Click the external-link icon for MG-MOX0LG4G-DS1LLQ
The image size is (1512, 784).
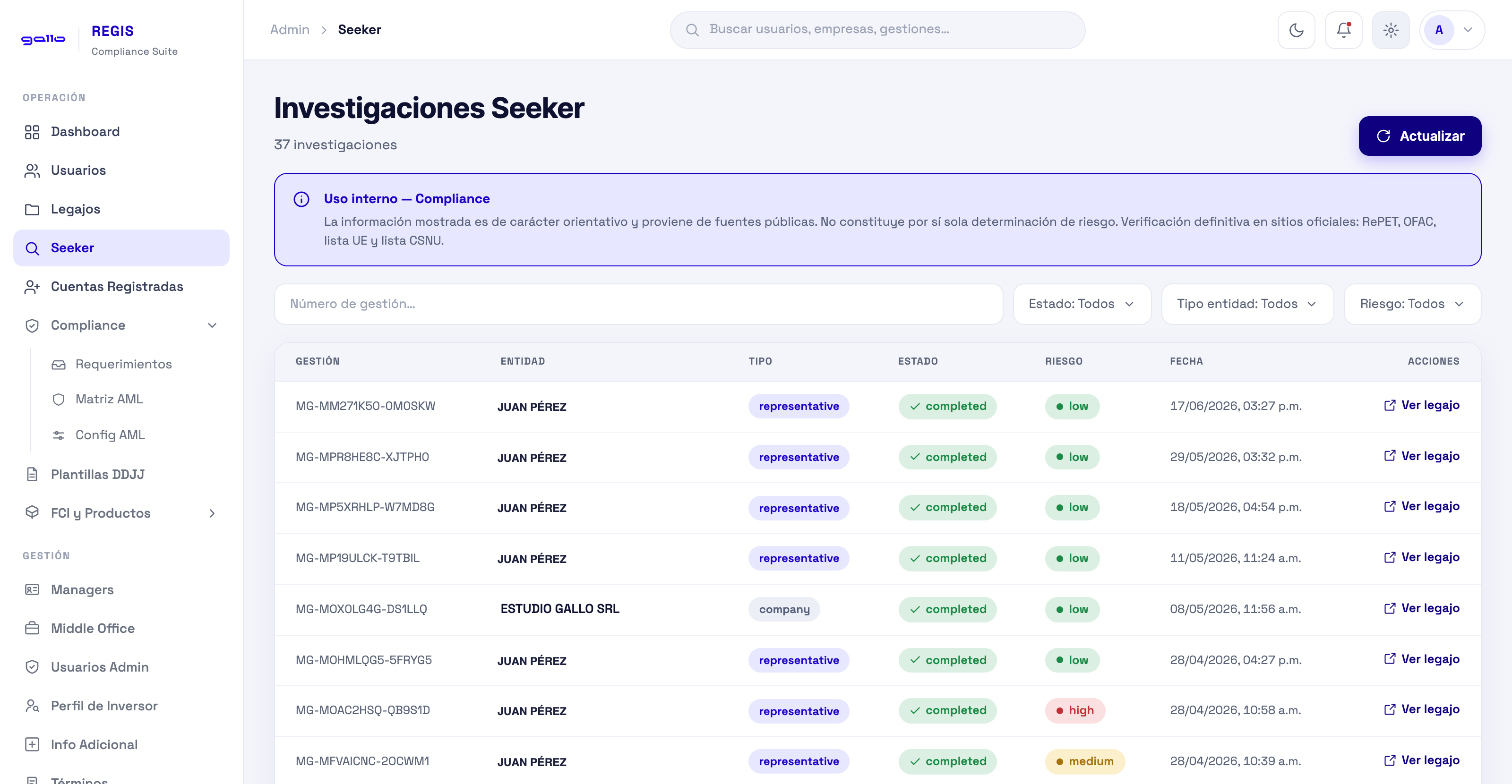coord(1389,608)
